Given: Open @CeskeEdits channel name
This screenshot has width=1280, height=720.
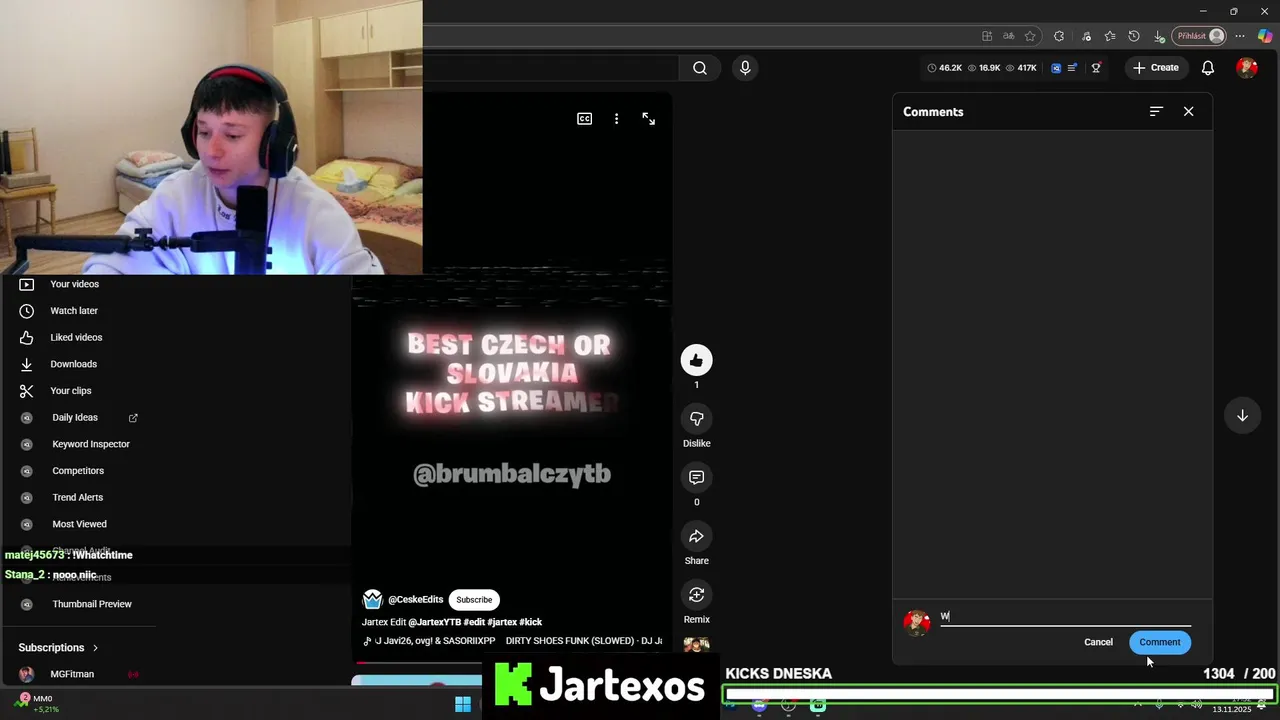Looking at the screenshot, I should tap(415, 600).
